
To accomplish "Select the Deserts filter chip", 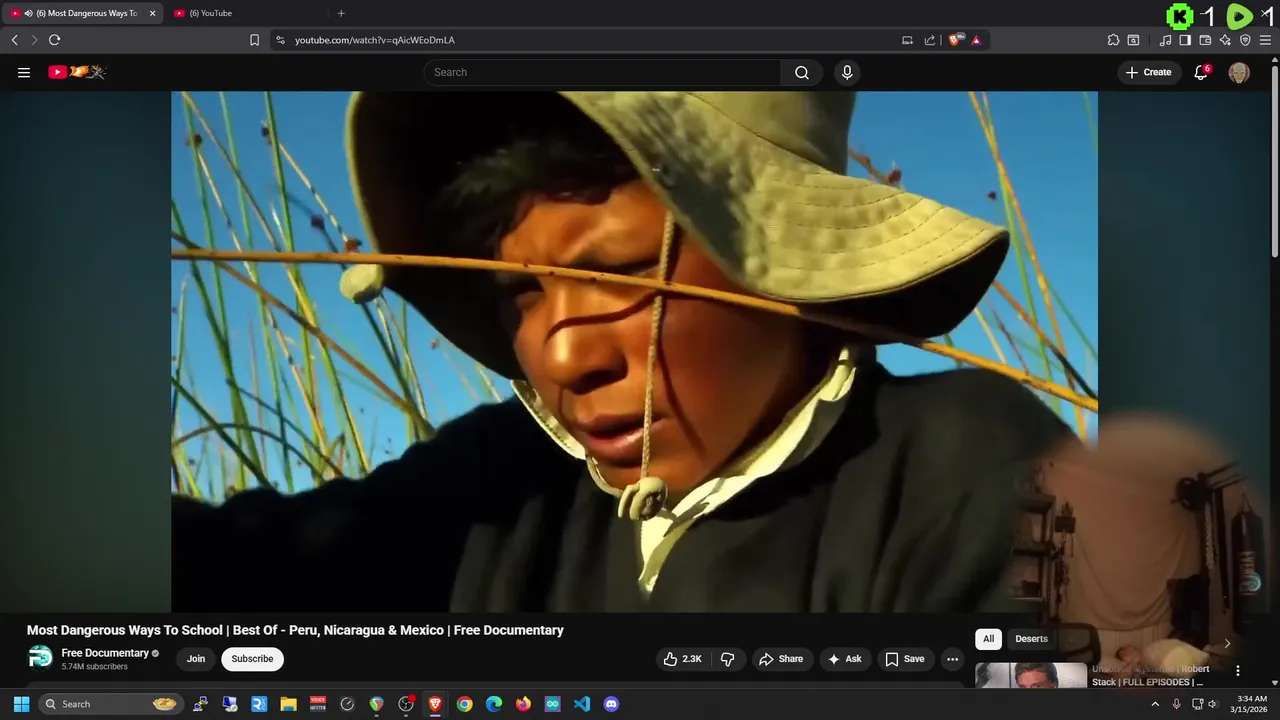I will [1031, 639].
